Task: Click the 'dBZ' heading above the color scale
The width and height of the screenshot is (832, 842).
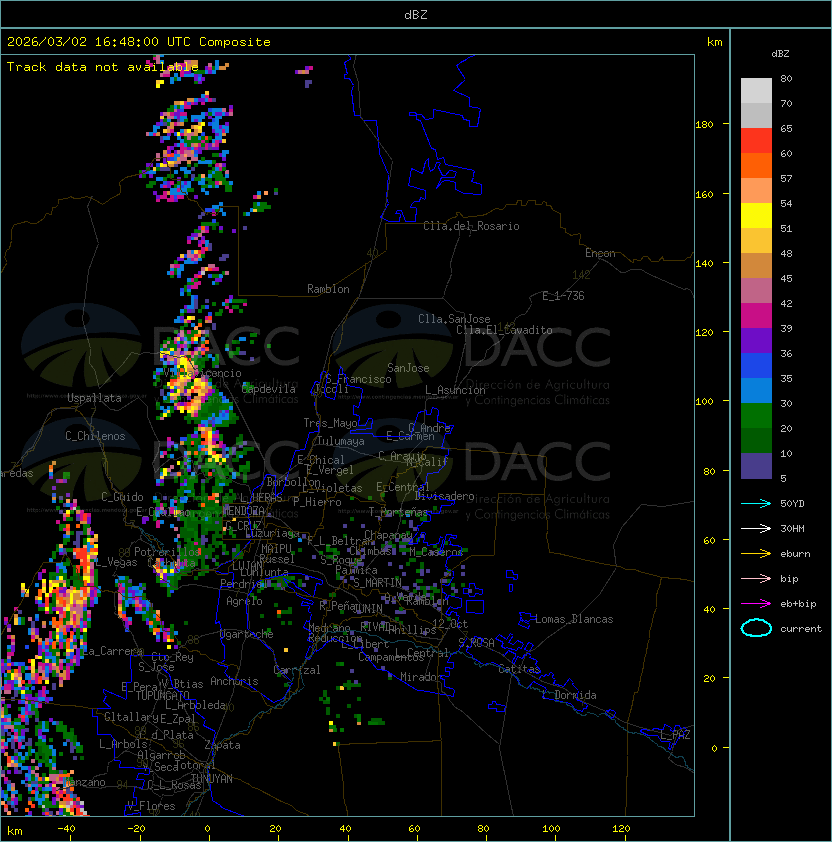Action: click(x=780, y=54)
